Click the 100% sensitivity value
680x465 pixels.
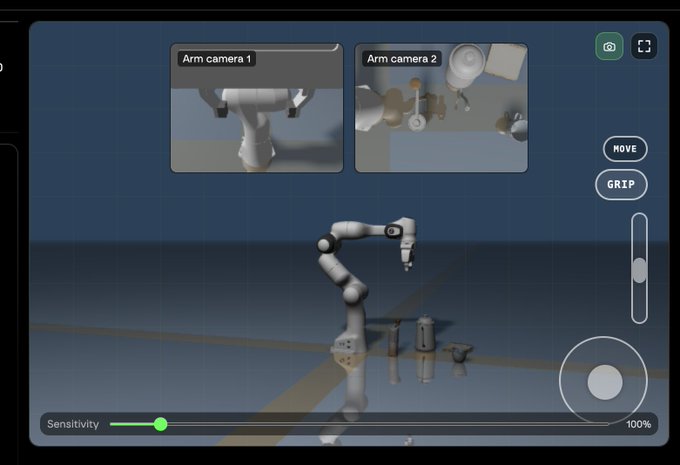pos(638,424)
